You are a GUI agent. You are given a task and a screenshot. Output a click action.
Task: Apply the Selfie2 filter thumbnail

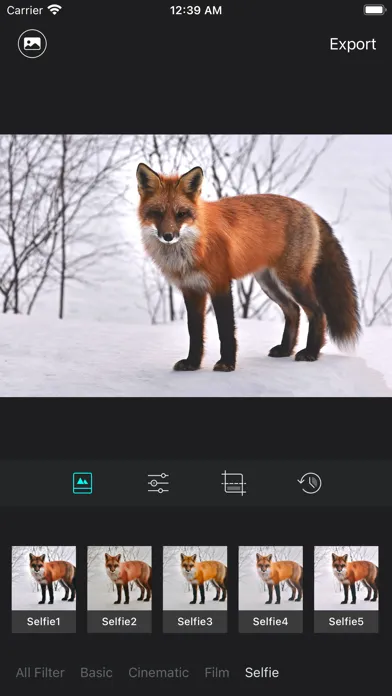point(119,589)
